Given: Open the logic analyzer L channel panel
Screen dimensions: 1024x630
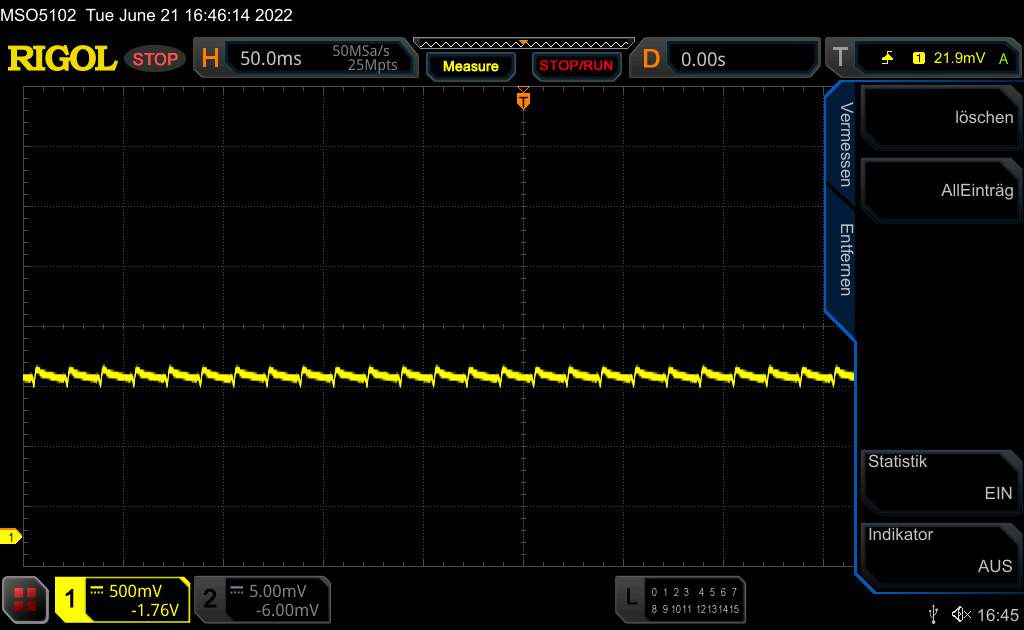Looking at the screenshot, I should coord(680,599).
